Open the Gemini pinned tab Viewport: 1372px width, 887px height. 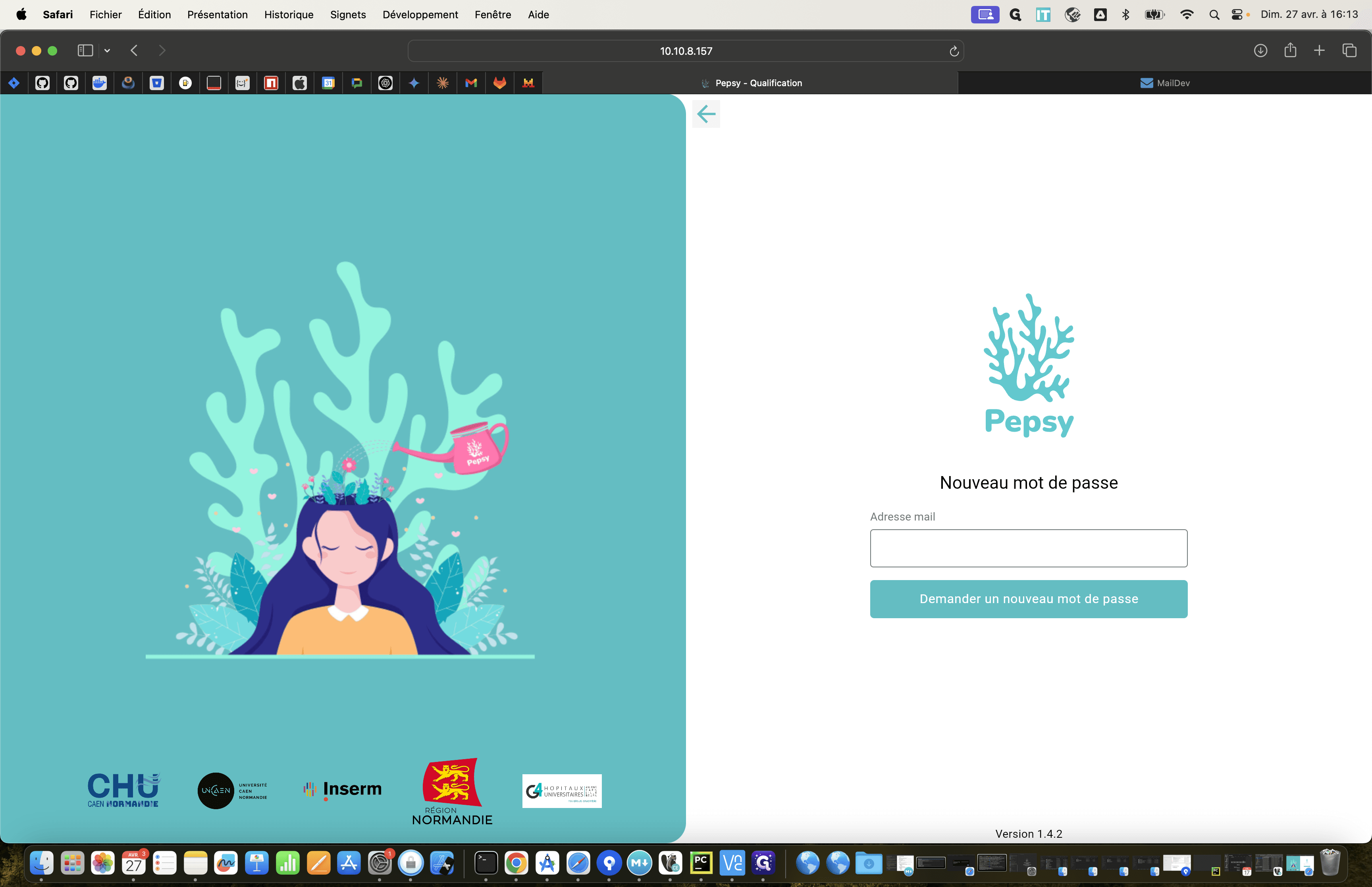pos(414,83)
